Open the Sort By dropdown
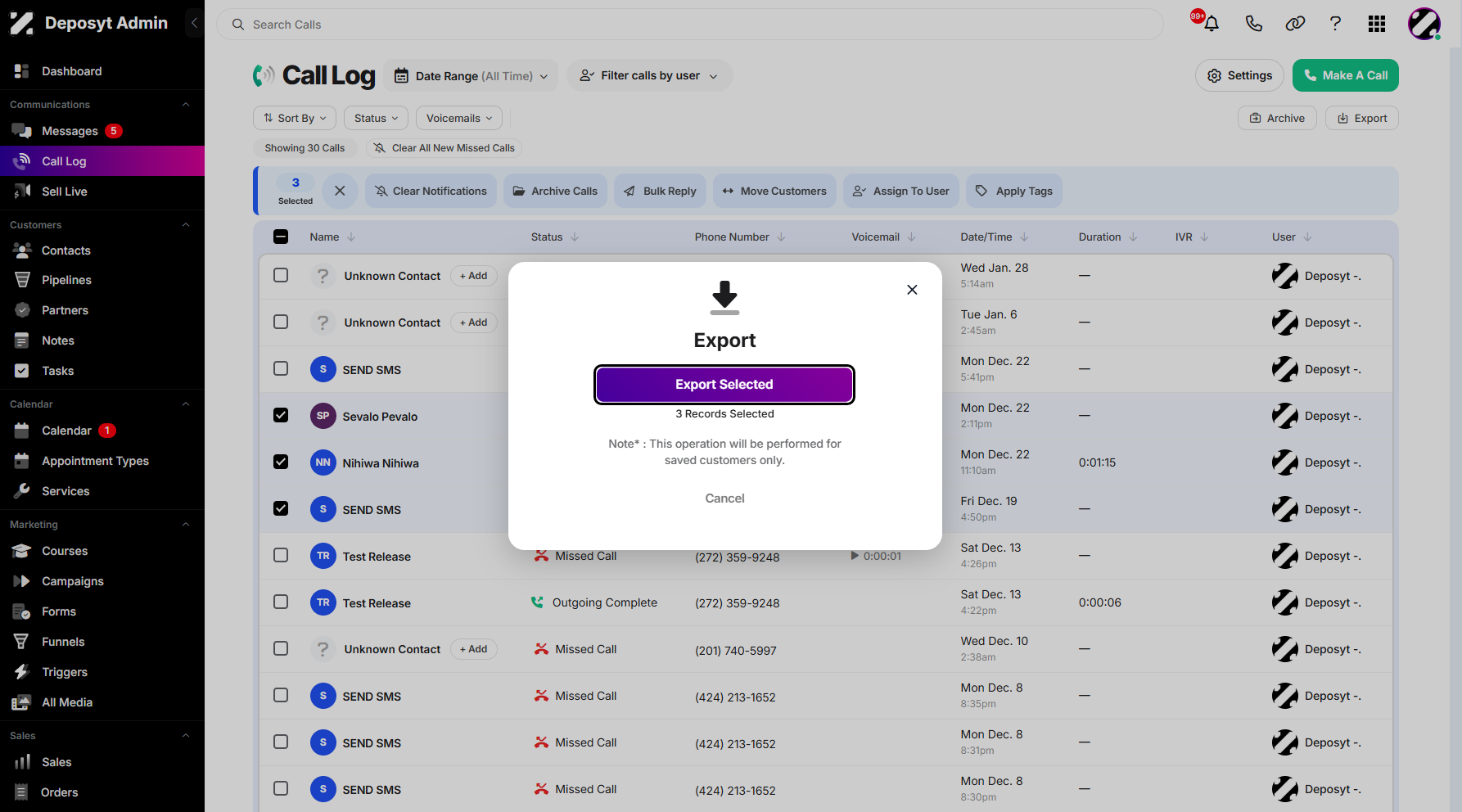 coord(295,118)
